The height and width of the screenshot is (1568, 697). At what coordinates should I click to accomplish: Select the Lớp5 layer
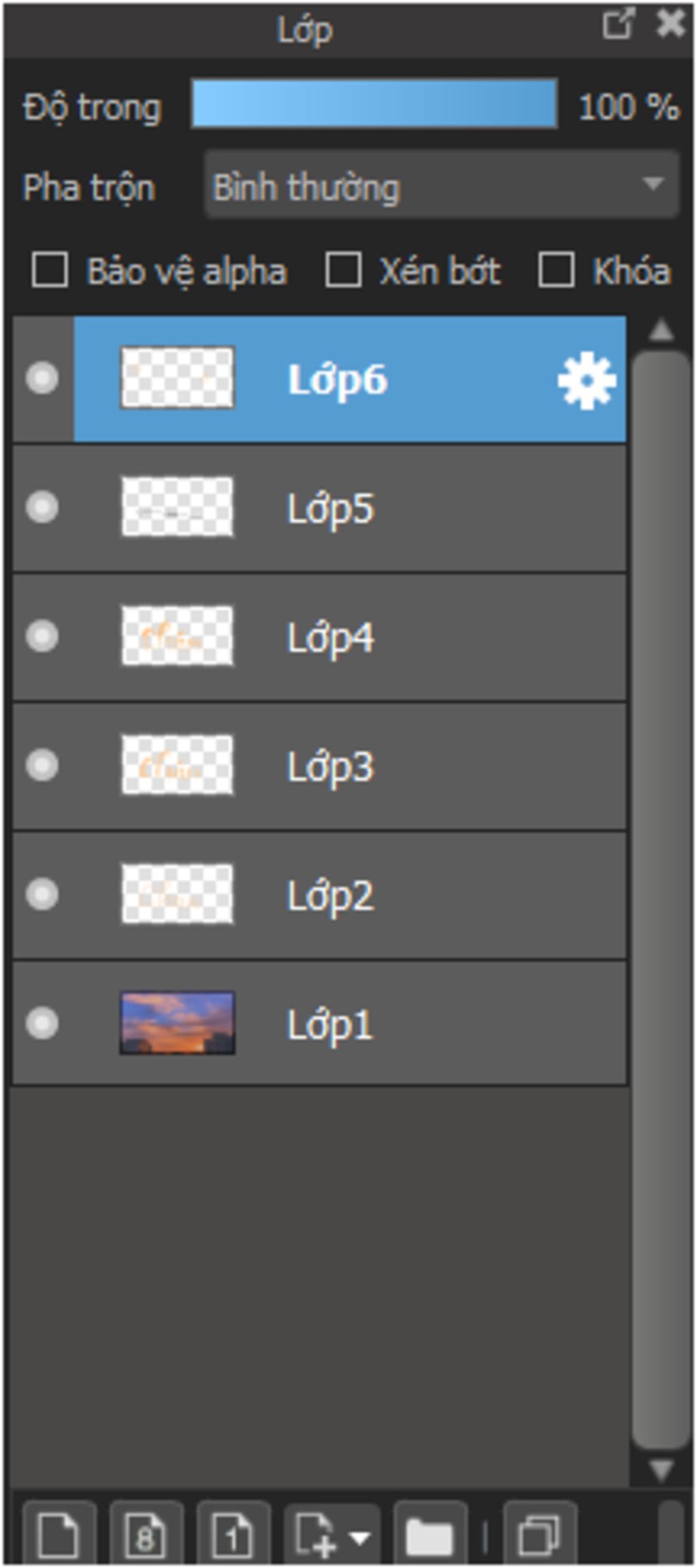319,508
